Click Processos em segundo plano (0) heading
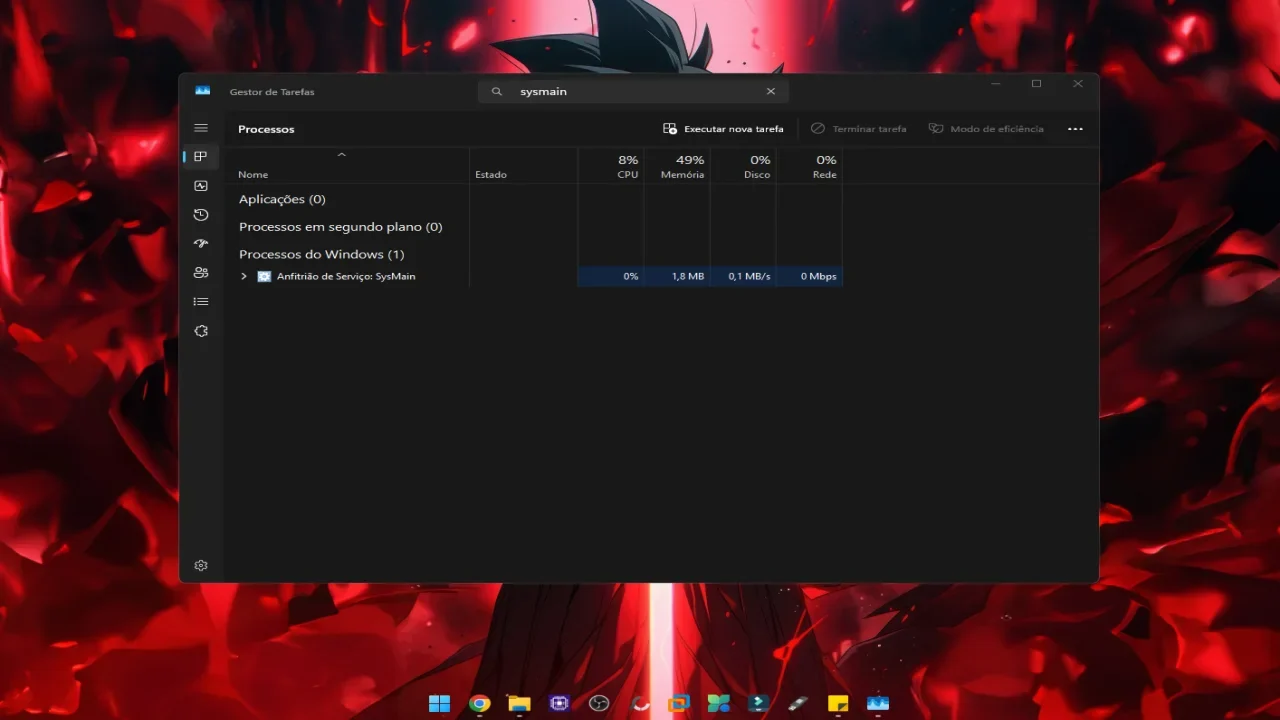The image size is (1280, 720). pyautogui.click(x=340, y=227)
